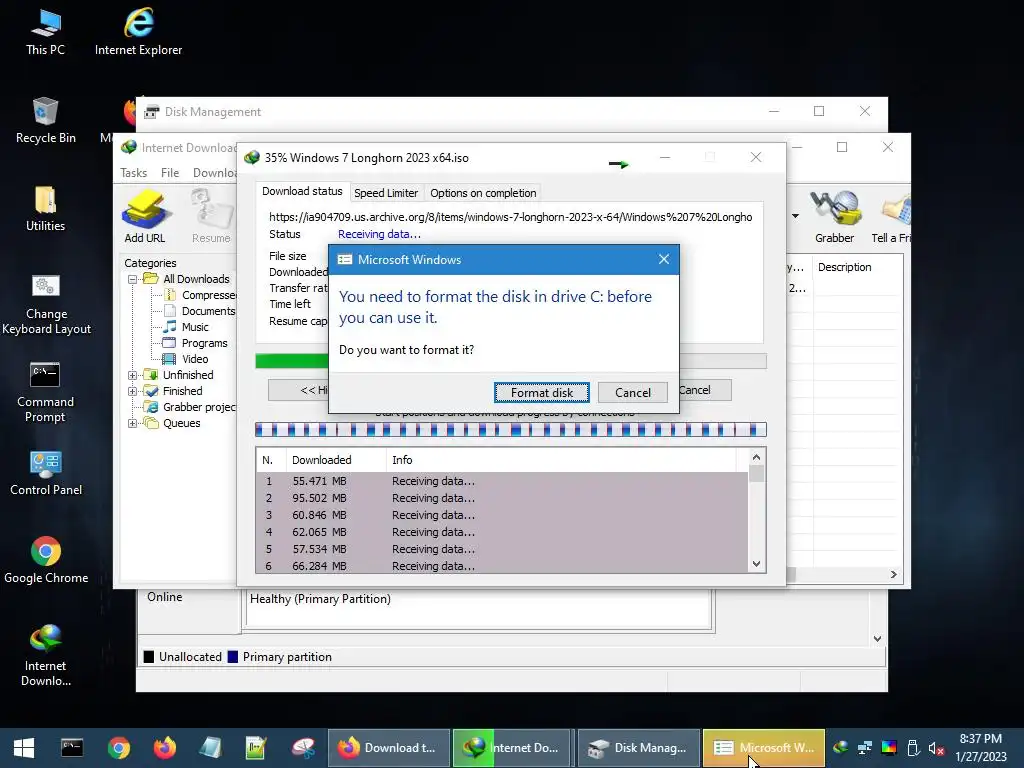This screenshot has height=768, width=1024.
Task: Click the Command Prompt taskbar icon
Action: [x=72, y=748]
